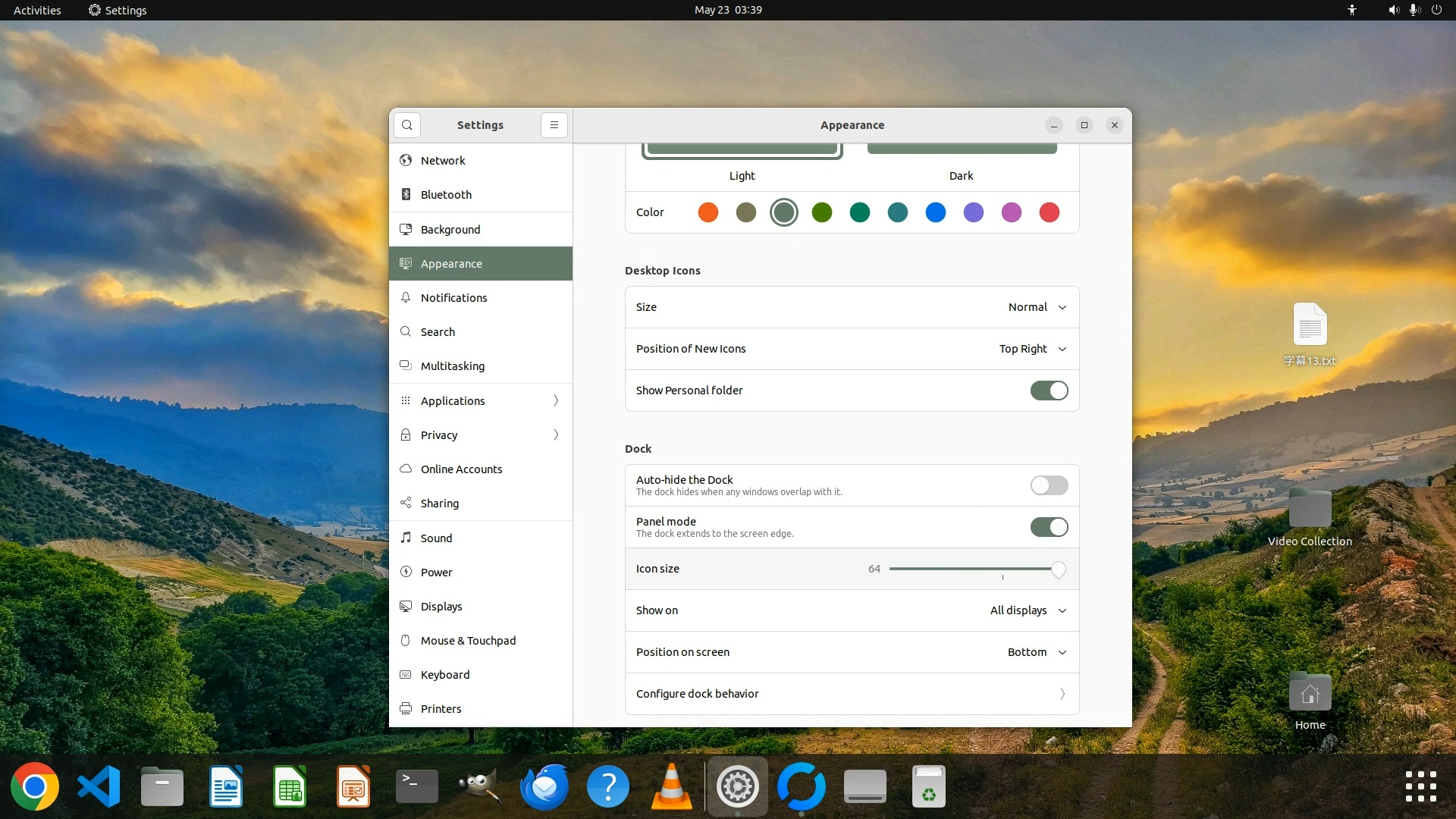Viewport: 1456px width, 819px height.
Task: Open Configure dock behavior
Action: (x=852, y=694)
